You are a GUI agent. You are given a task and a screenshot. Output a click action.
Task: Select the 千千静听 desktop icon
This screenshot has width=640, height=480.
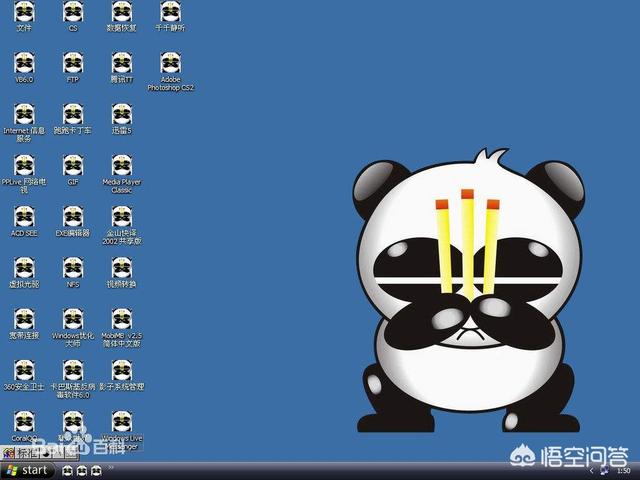[x=170, y=12]
